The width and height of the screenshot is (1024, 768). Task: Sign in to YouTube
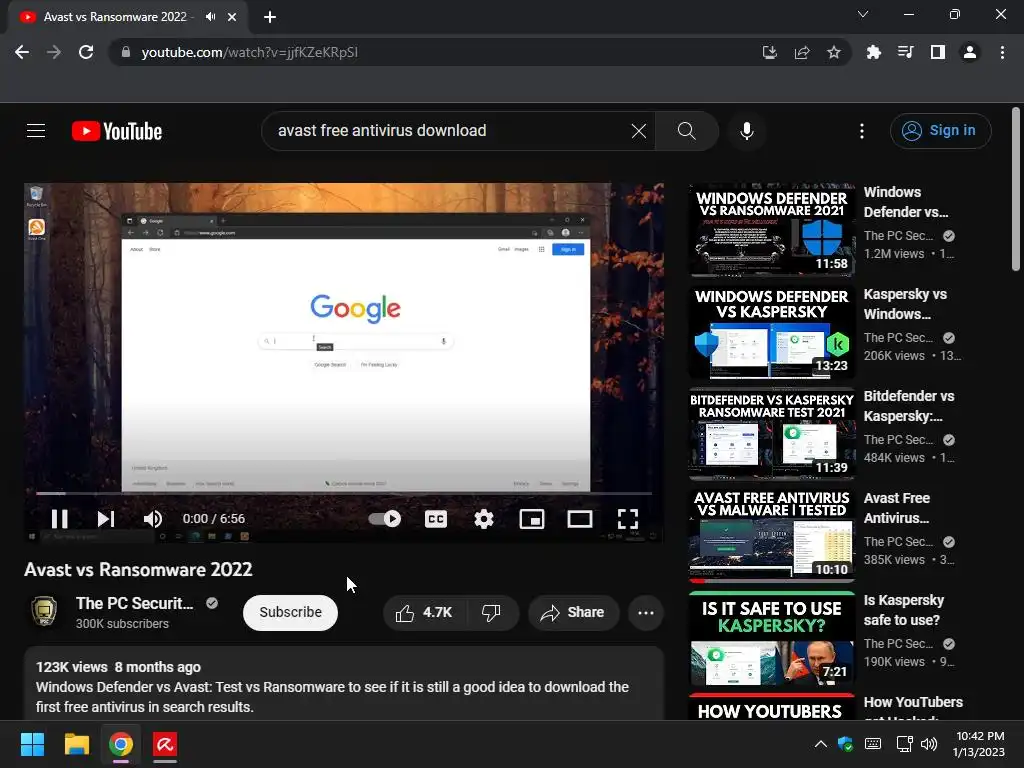pos(940,131)
